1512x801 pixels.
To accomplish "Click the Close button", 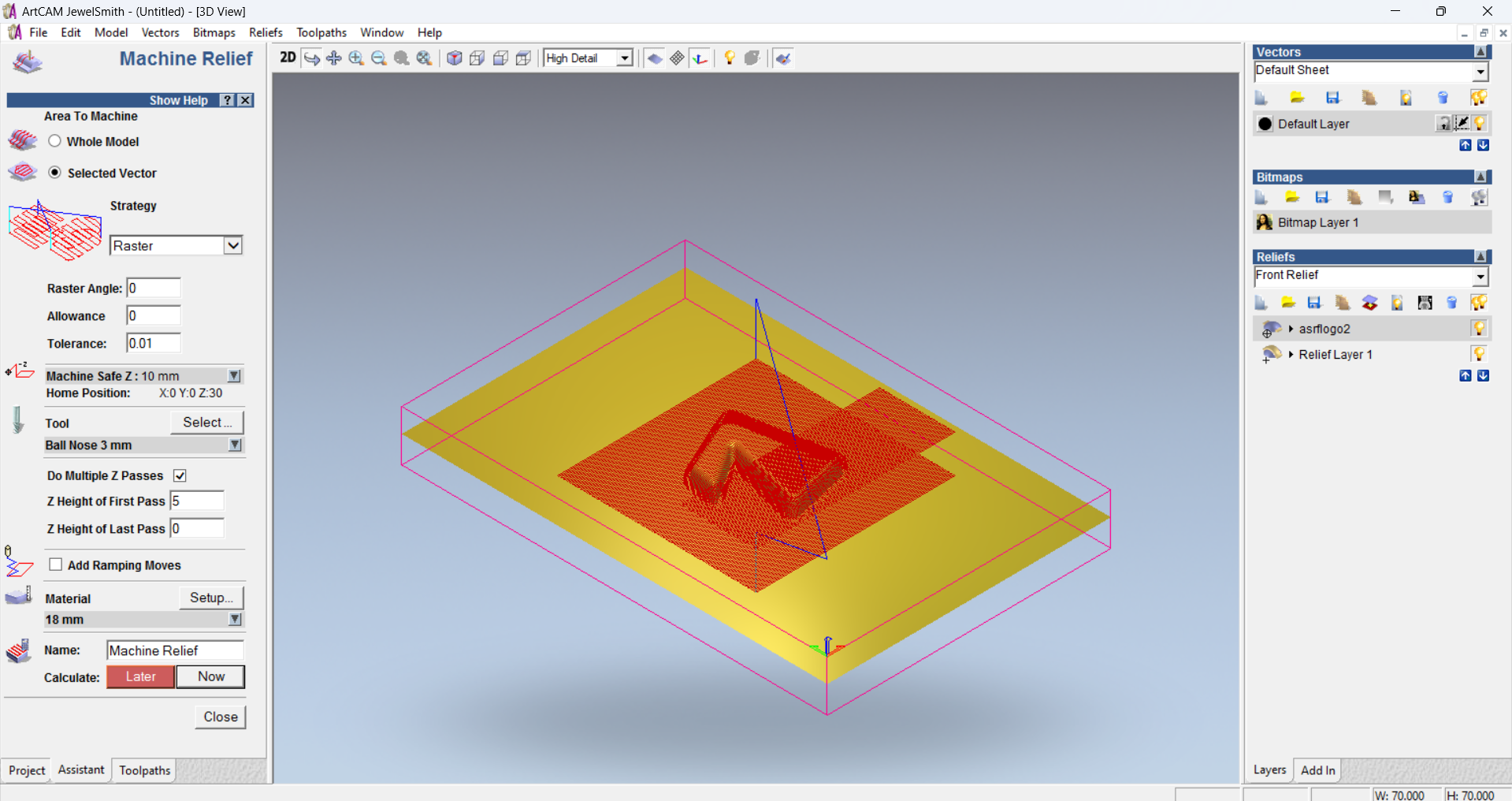I will pos(221,717).
